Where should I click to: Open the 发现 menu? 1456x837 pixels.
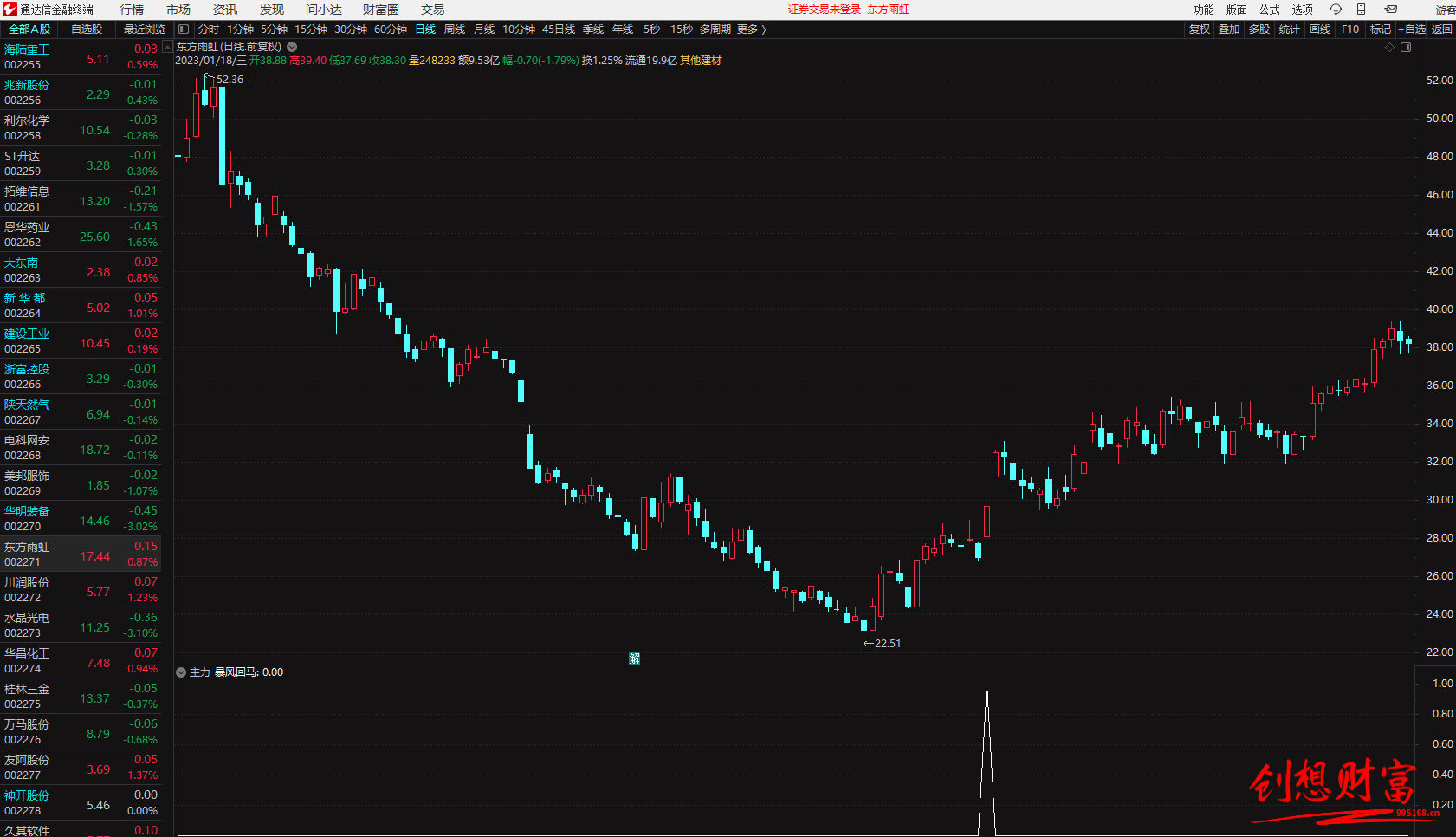tap(272, 10)
